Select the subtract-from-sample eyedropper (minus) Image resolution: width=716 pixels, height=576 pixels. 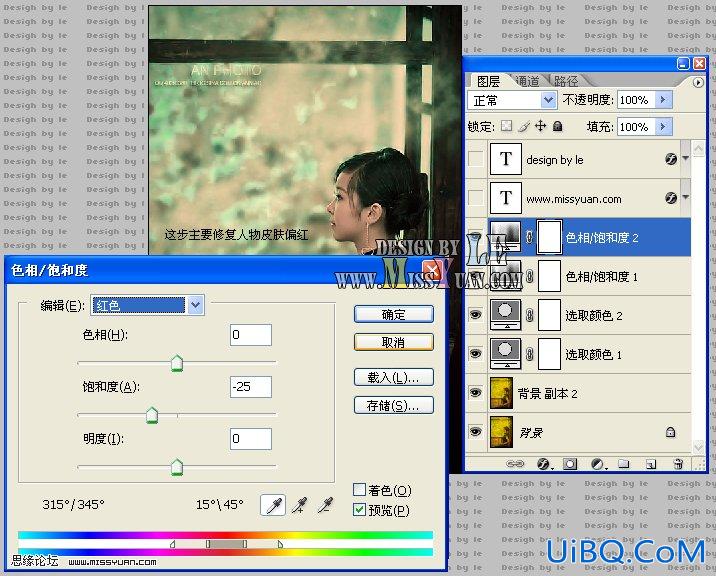point(325,505)
